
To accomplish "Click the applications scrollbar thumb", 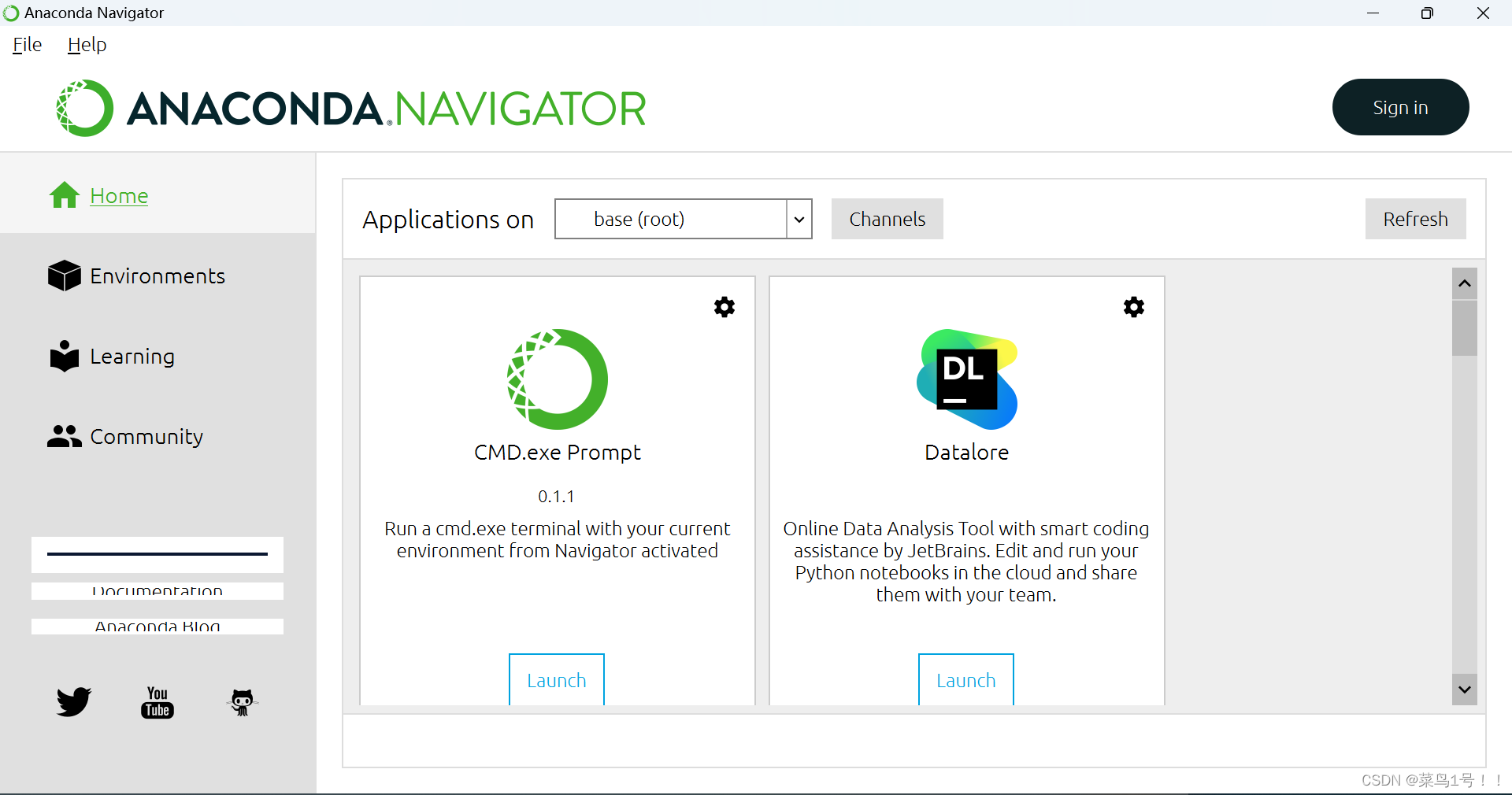I will 1465,327.
